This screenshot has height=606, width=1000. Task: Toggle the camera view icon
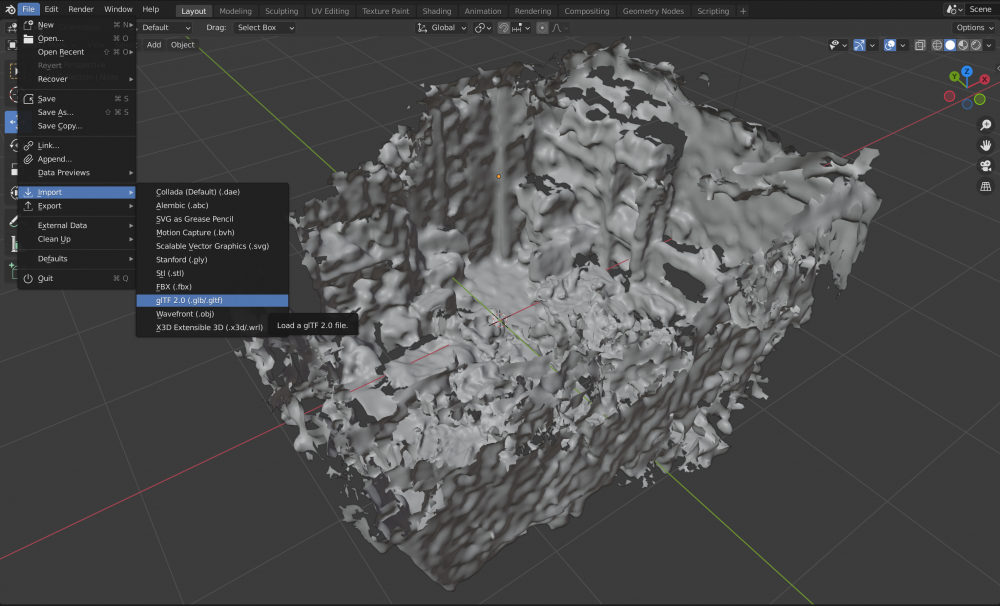[985, 166]
